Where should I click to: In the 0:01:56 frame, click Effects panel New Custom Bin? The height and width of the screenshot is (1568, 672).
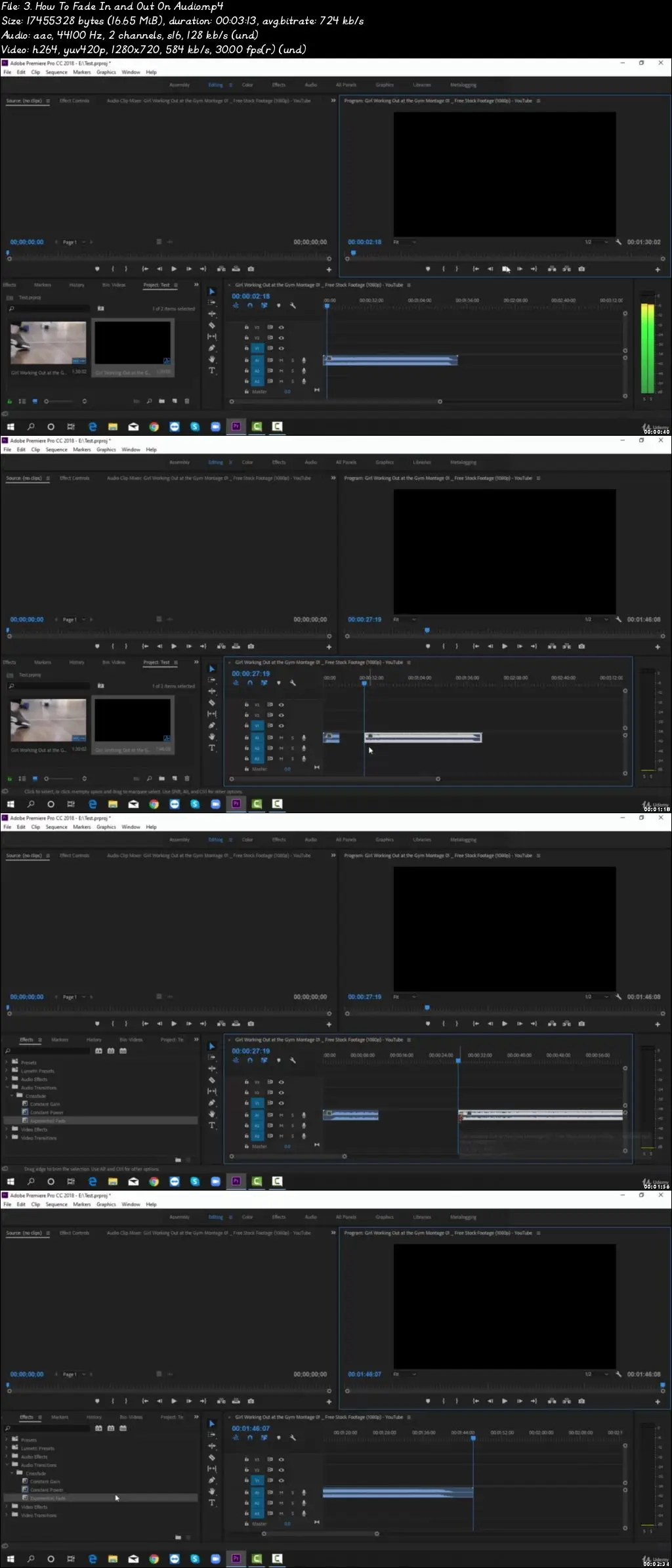[x=178, y=1160]
